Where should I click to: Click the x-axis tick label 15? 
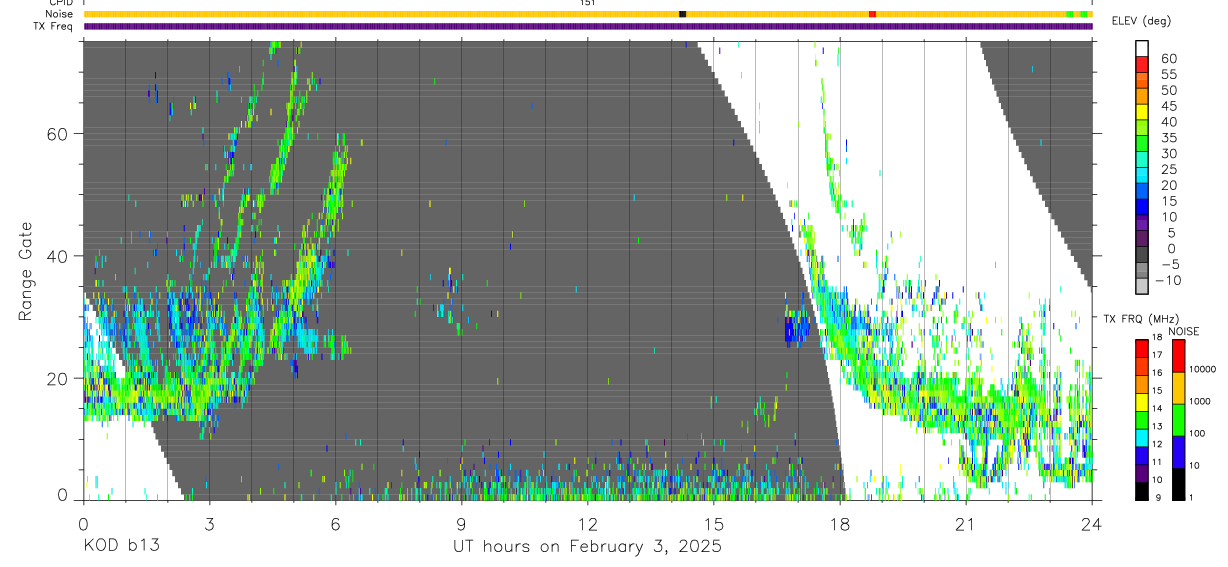713,523
